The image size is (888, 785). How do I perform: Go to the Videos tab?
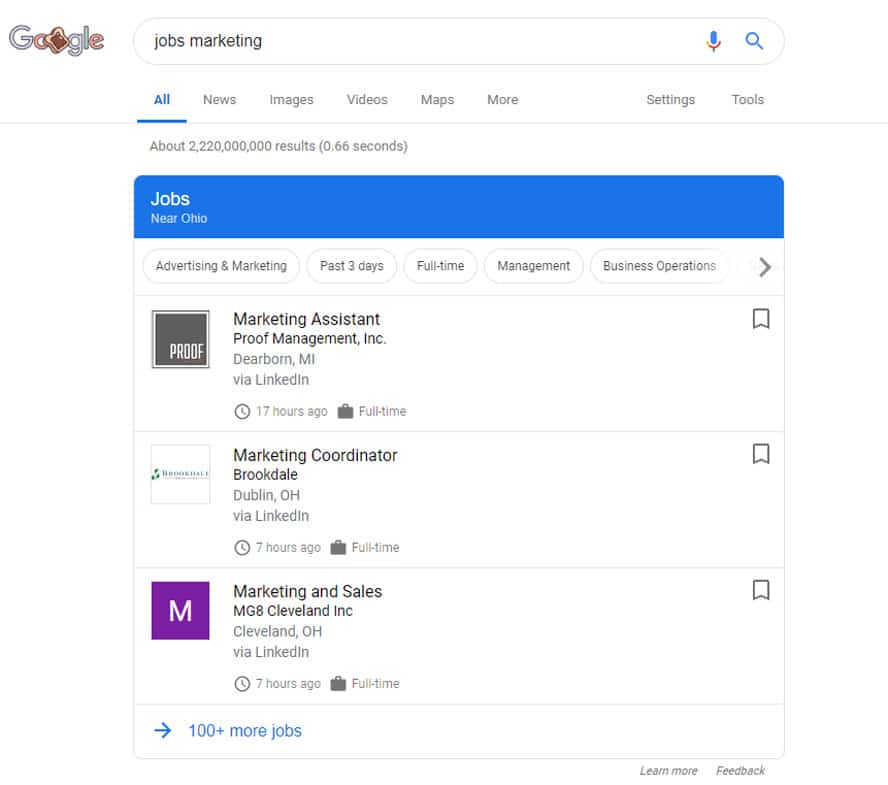tap(367, 100)
